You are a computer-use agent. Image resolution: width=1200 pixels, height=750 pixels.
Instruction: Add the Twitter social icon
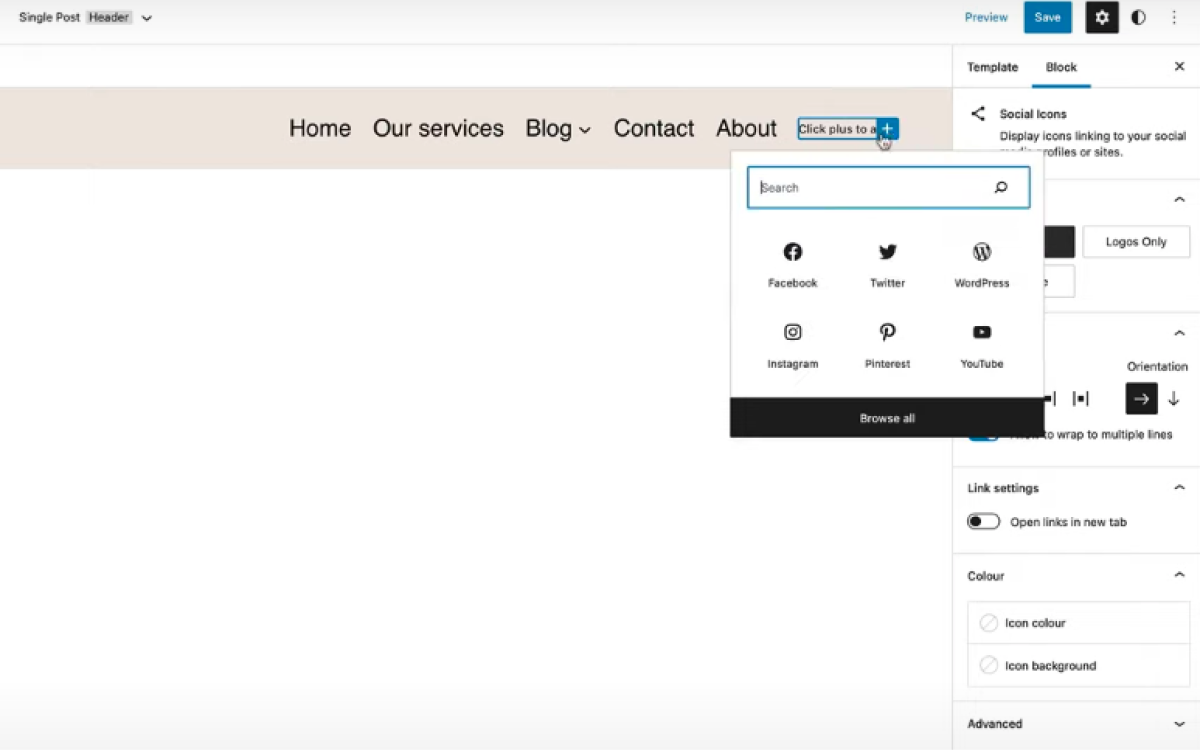pyautogui.click(x=887, y=264)
